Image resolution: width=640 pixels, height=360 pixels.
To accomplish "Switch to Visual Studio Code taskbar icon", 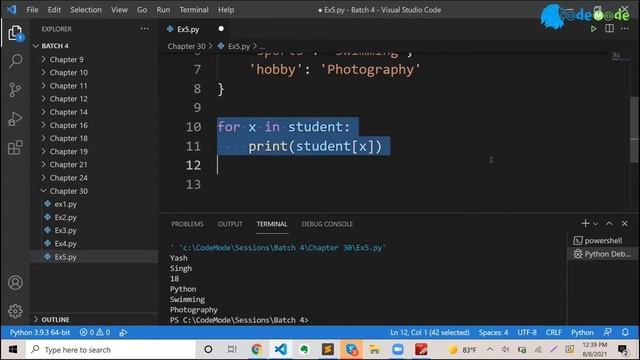I will point(280,349).
